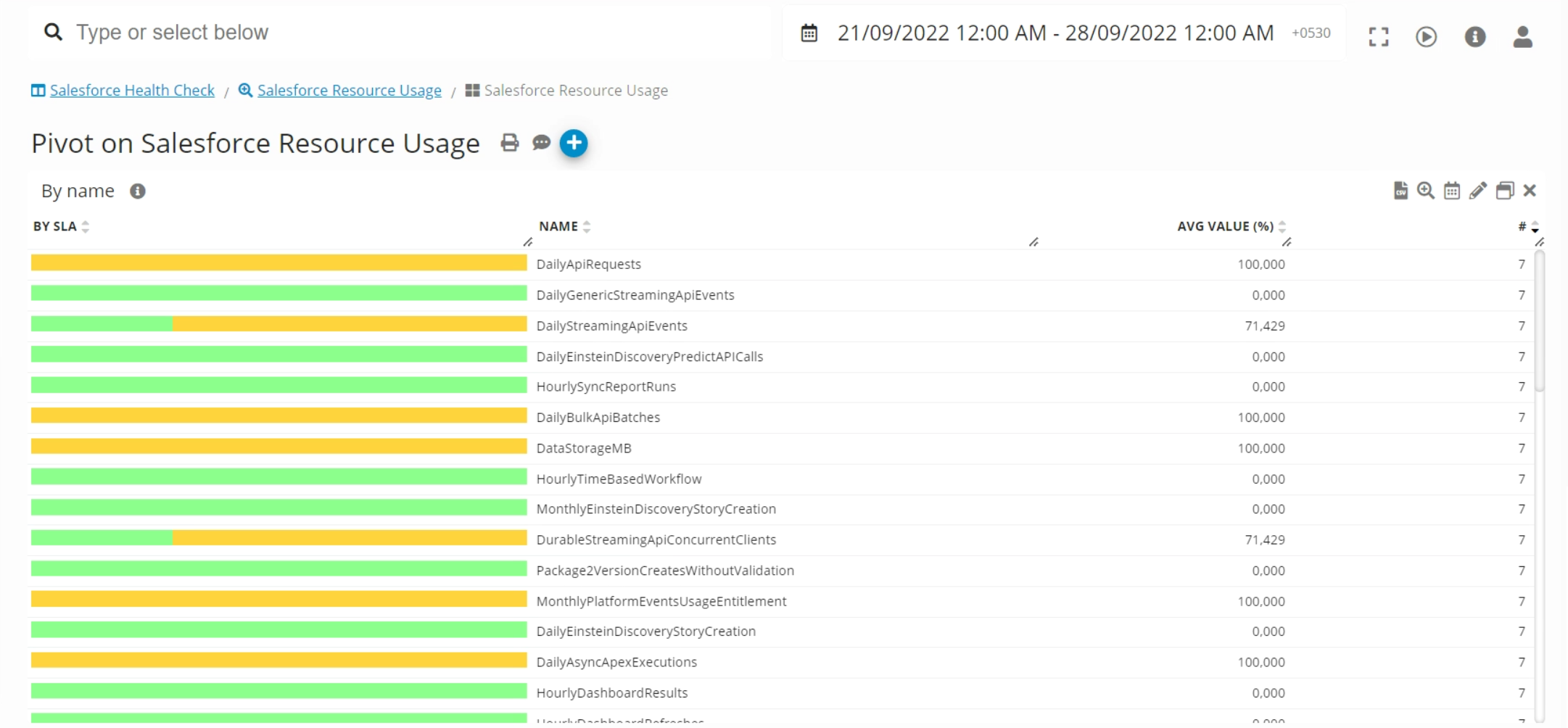Click the zoom-in magnifier in widget toolbar
Viewport: 1568px width, 728px height.
(1426, 191)
